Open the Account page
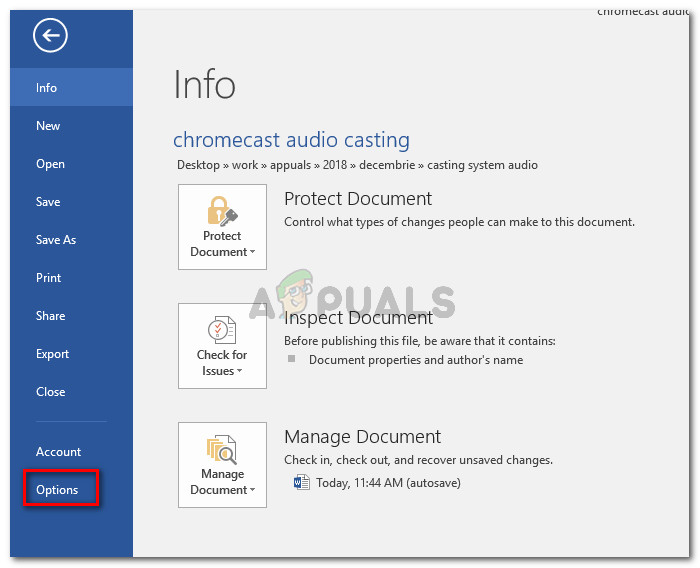The width and height of the screenshot is (700, 568). 71,451
